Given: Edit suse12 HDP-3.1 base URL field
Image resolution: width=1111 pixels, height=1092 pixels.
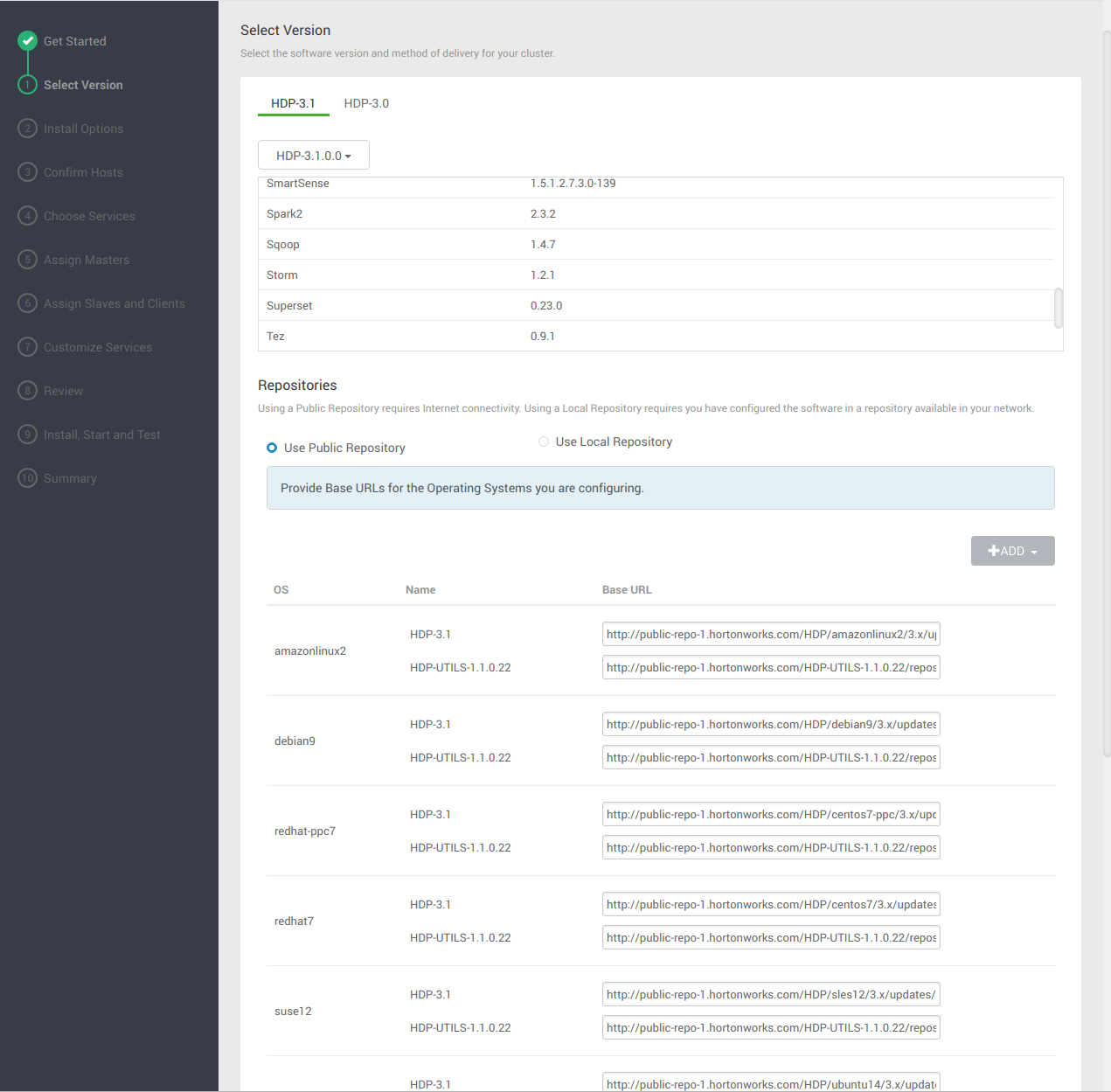Looking at the screenshot, I should pyautogui.click(x=771, y=994).
